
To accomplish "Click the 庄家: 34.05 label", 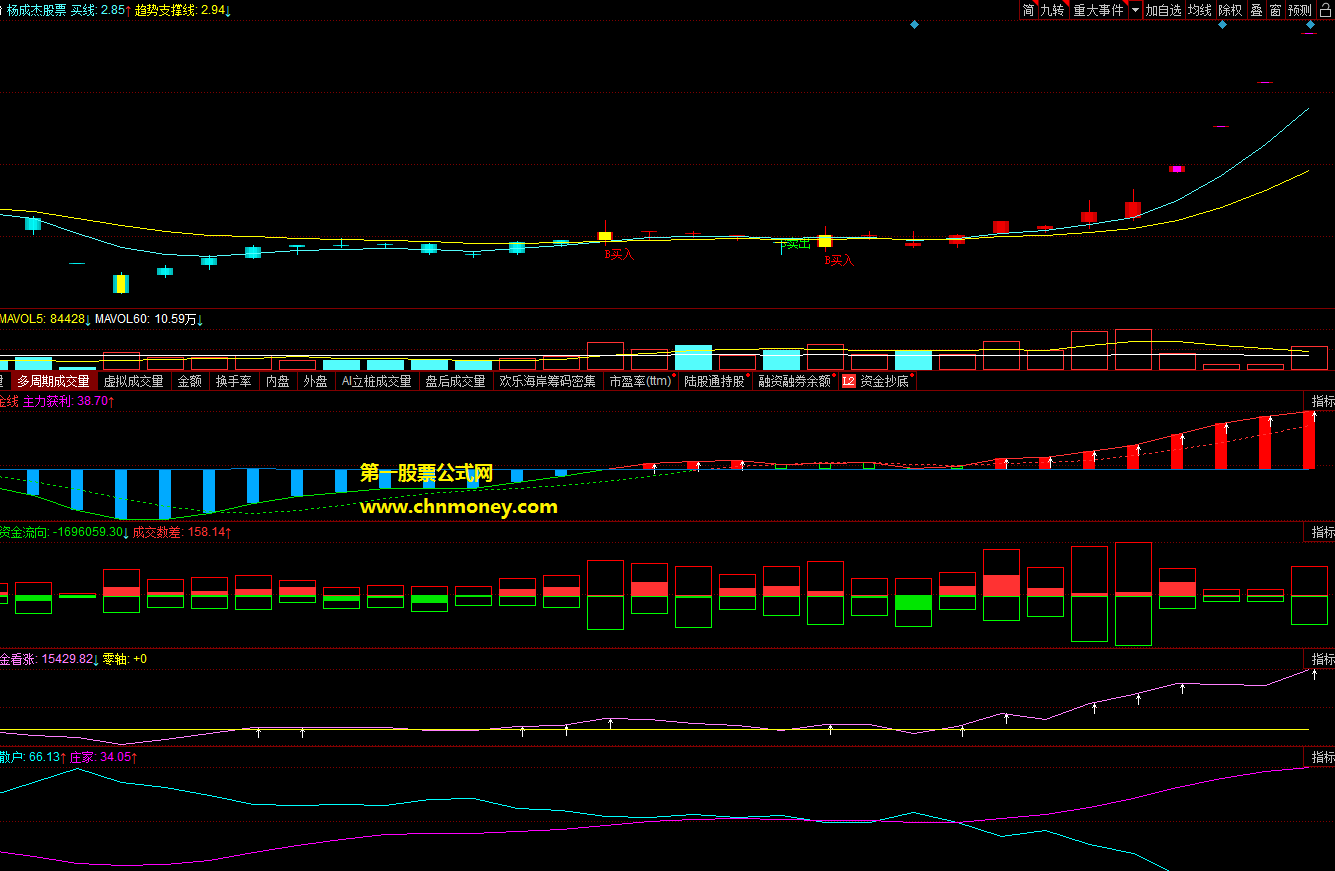I will tap(102, 757).
